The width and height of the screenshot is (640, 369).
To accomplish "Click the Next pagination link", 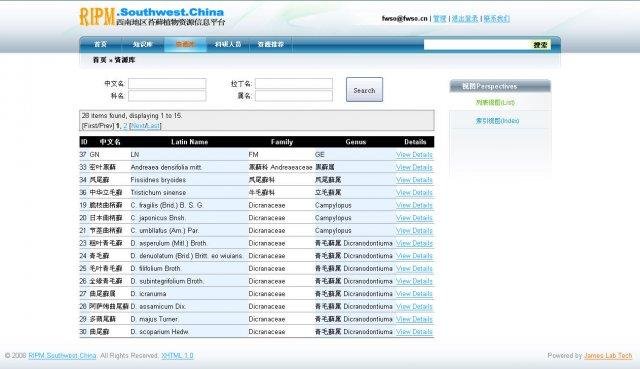I will (138, 126).
